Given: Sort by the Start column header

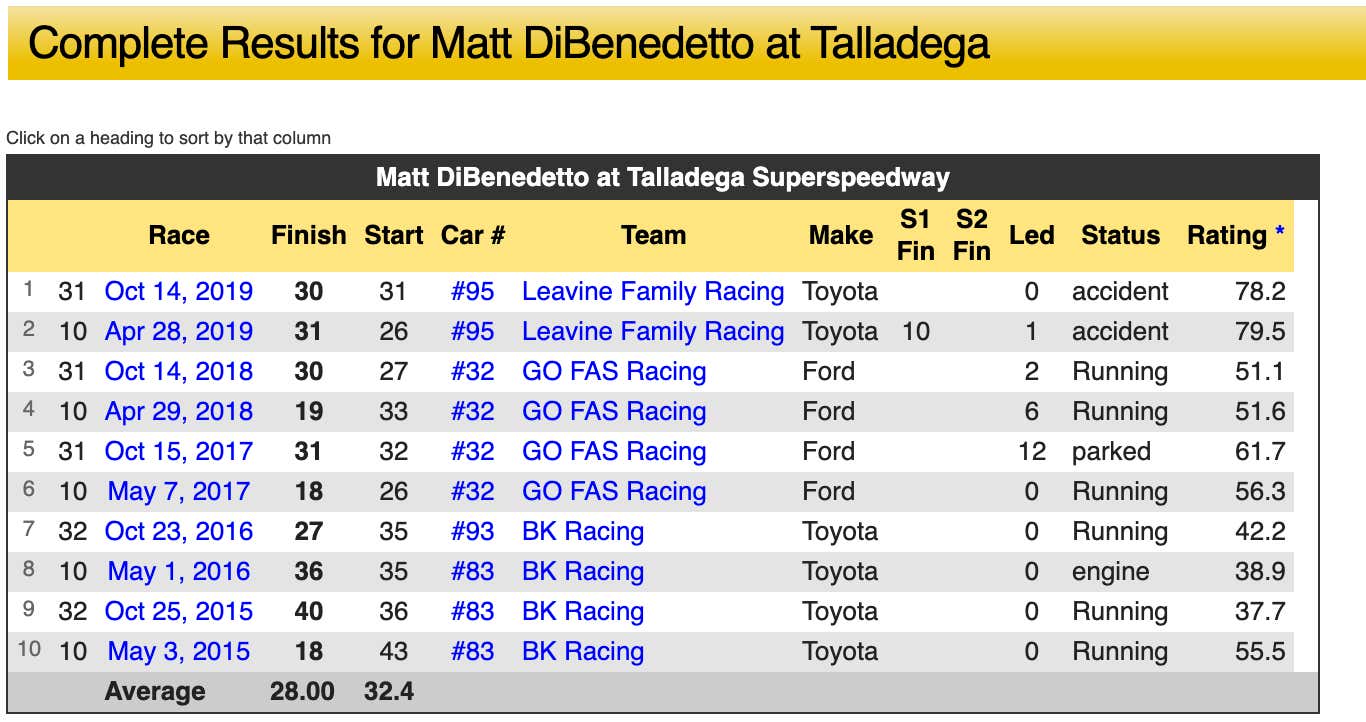Looking at the screenshot, I should (x=393, y=235).
